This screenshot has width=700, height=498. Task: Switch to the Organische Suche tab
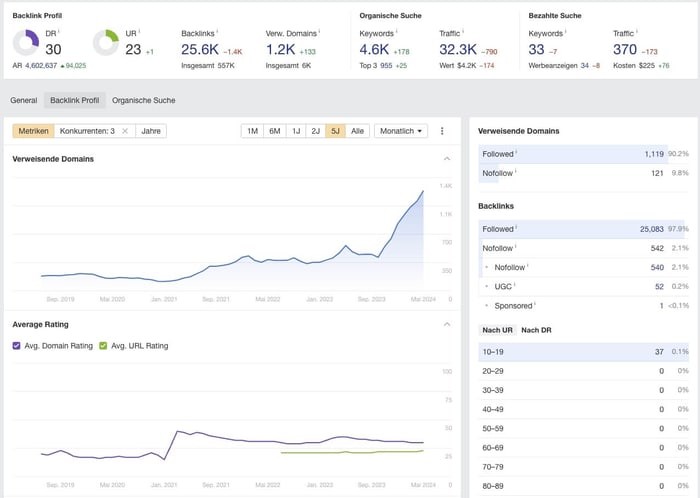coord(143,100)
